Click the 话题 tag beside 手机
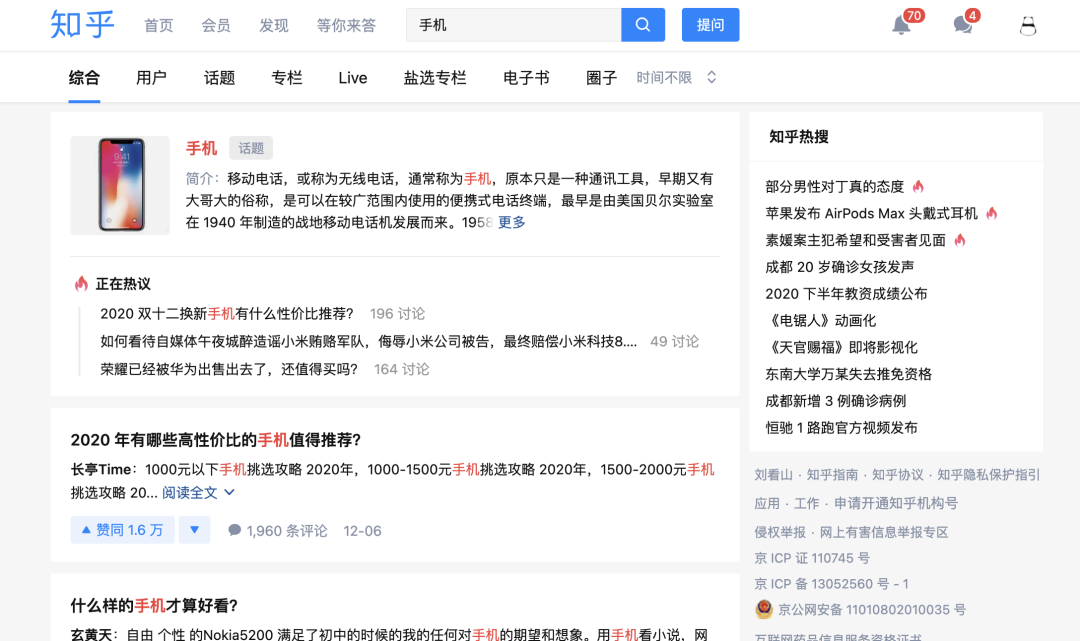1080x641 pixels. click(251, 148)
